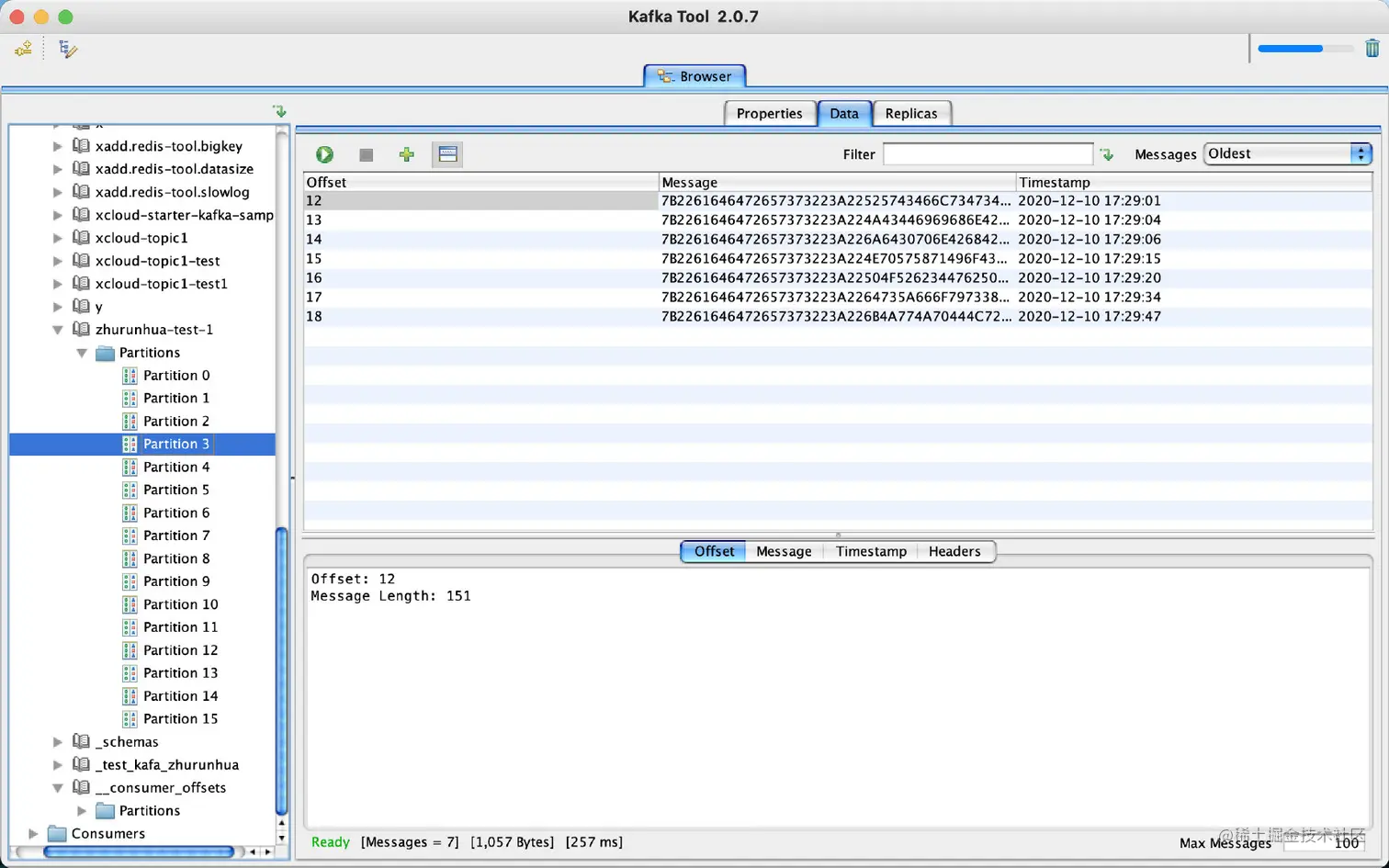Expand the _test_kafa_zhurunhua topic
1389x868 pixels.
click(x=57, y=764)
